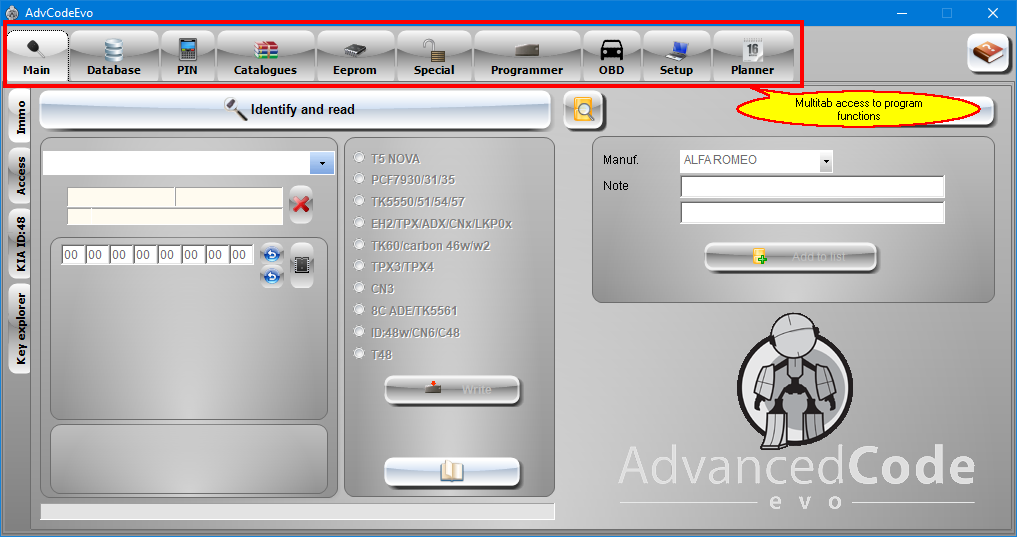Click the first Note input field

[812, 186]
